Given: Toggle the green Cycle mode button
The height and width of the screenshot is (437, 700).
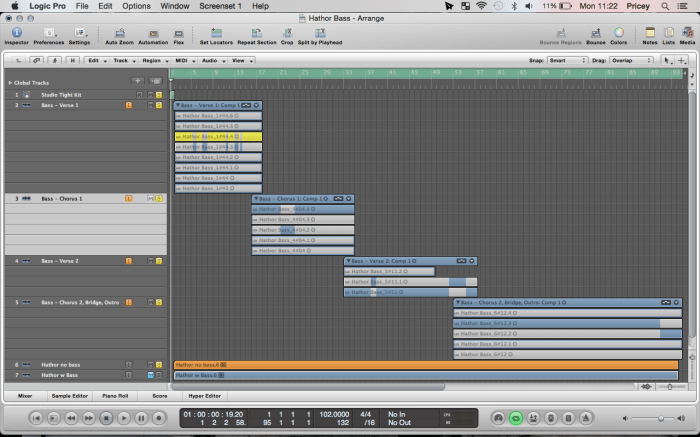Looking at the screenshot, I should click(516, 417).
